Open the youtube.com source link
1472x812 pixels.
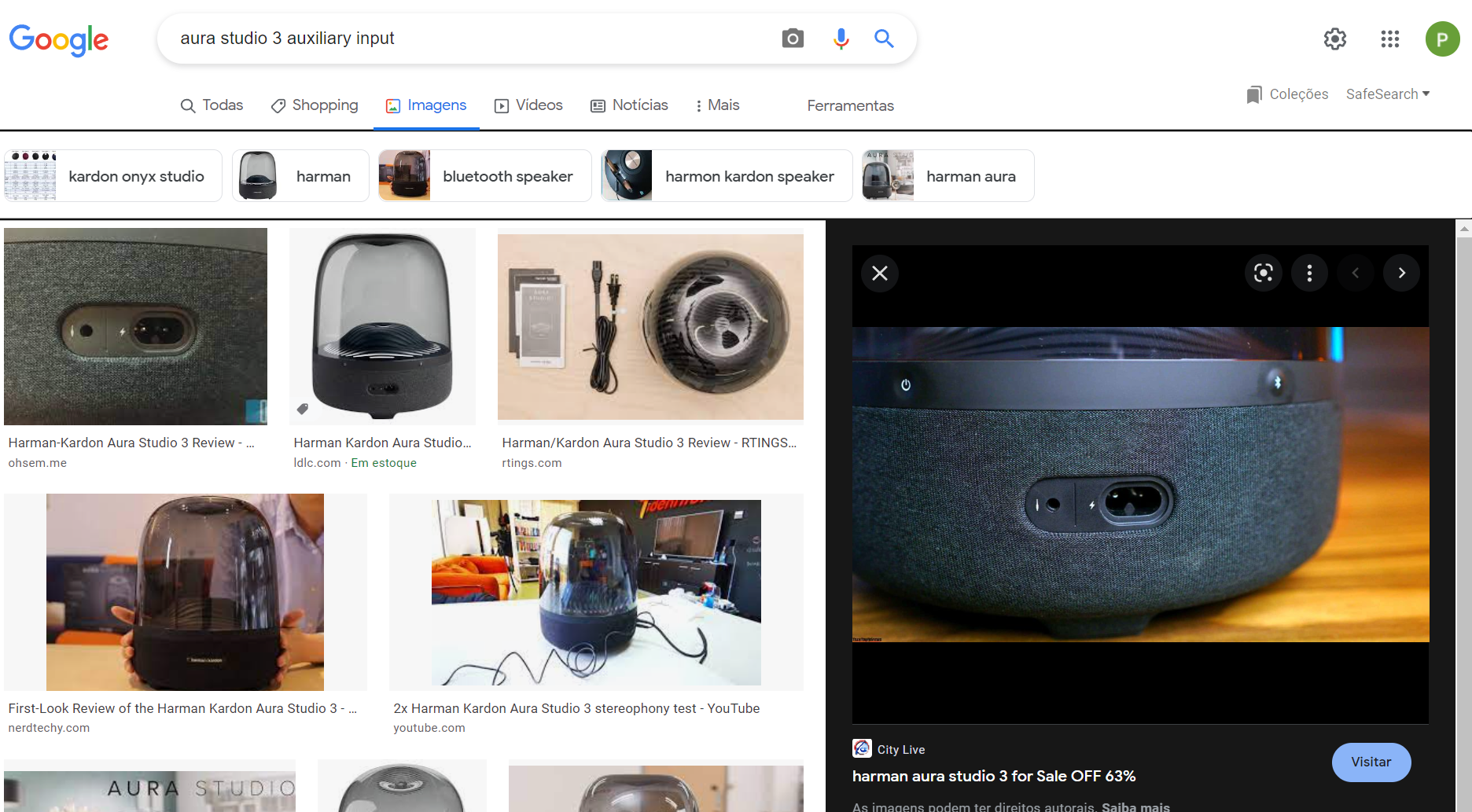point(429,728)
